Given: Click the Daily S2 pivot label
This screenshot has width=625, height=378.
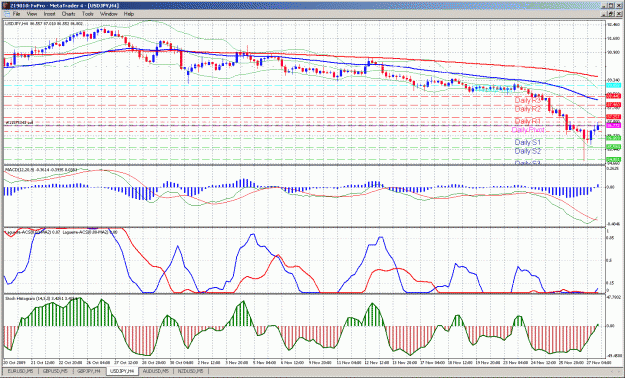Looking at the screenshot, I should [x=528, y=151].
